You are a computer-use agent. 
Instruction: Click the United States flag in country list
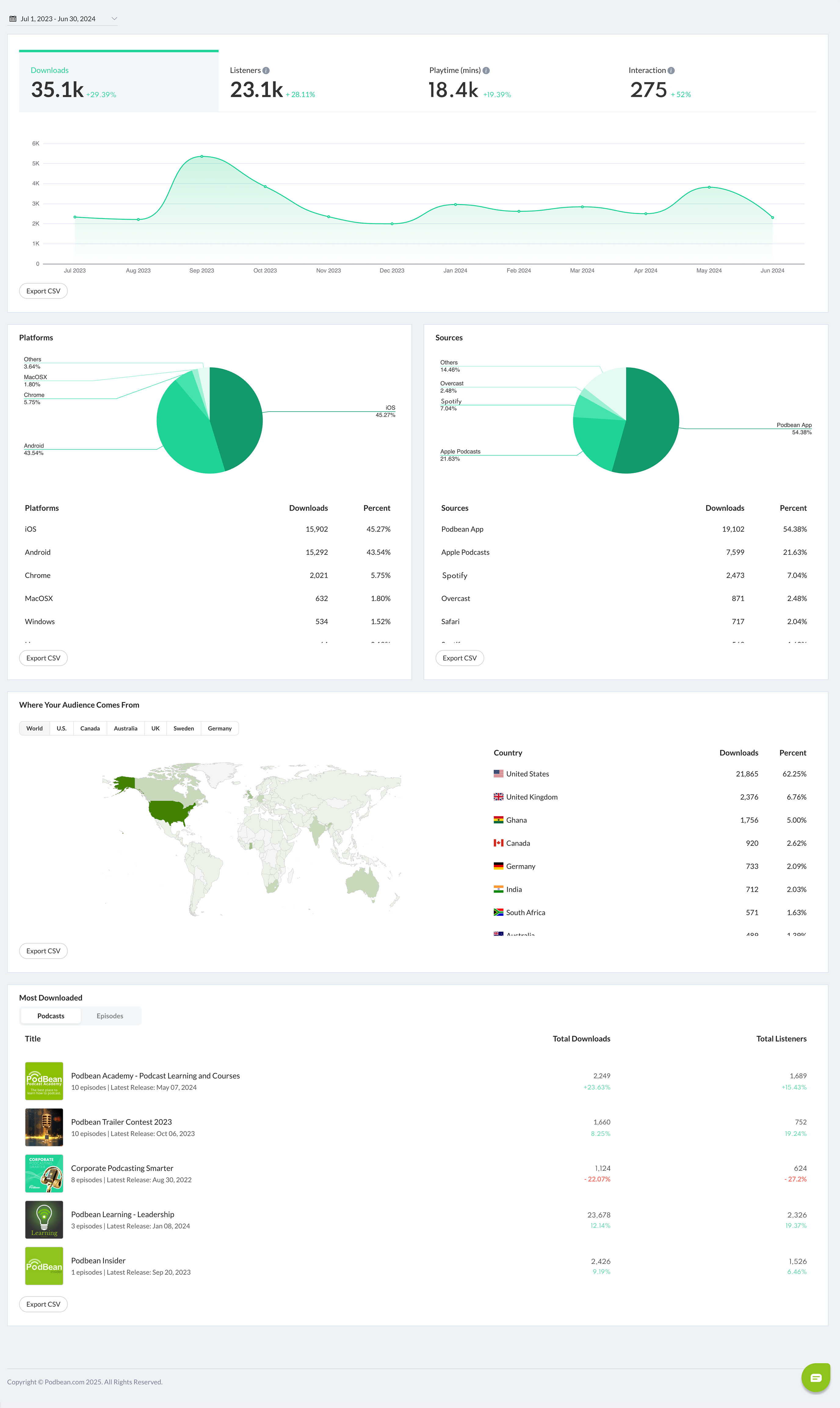coord(498,773)
